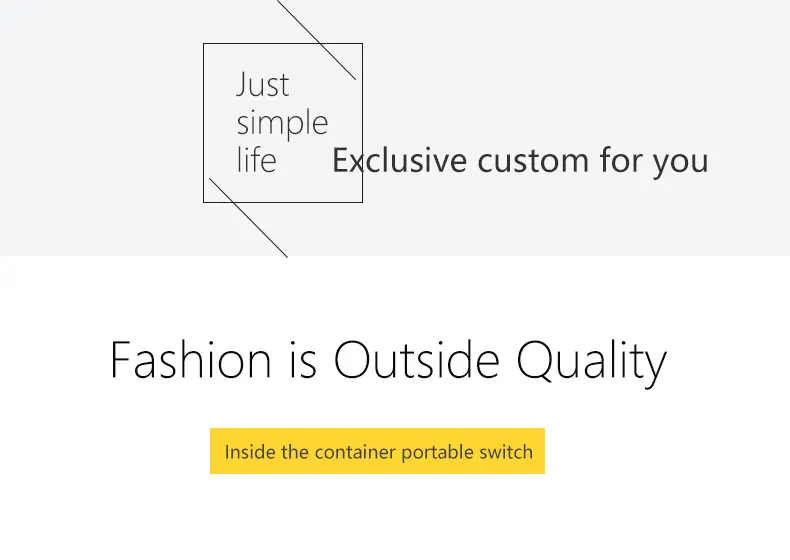Click the word "you" in the banner tagline
This screenshot has width=790, height=560.
[681, 164]
